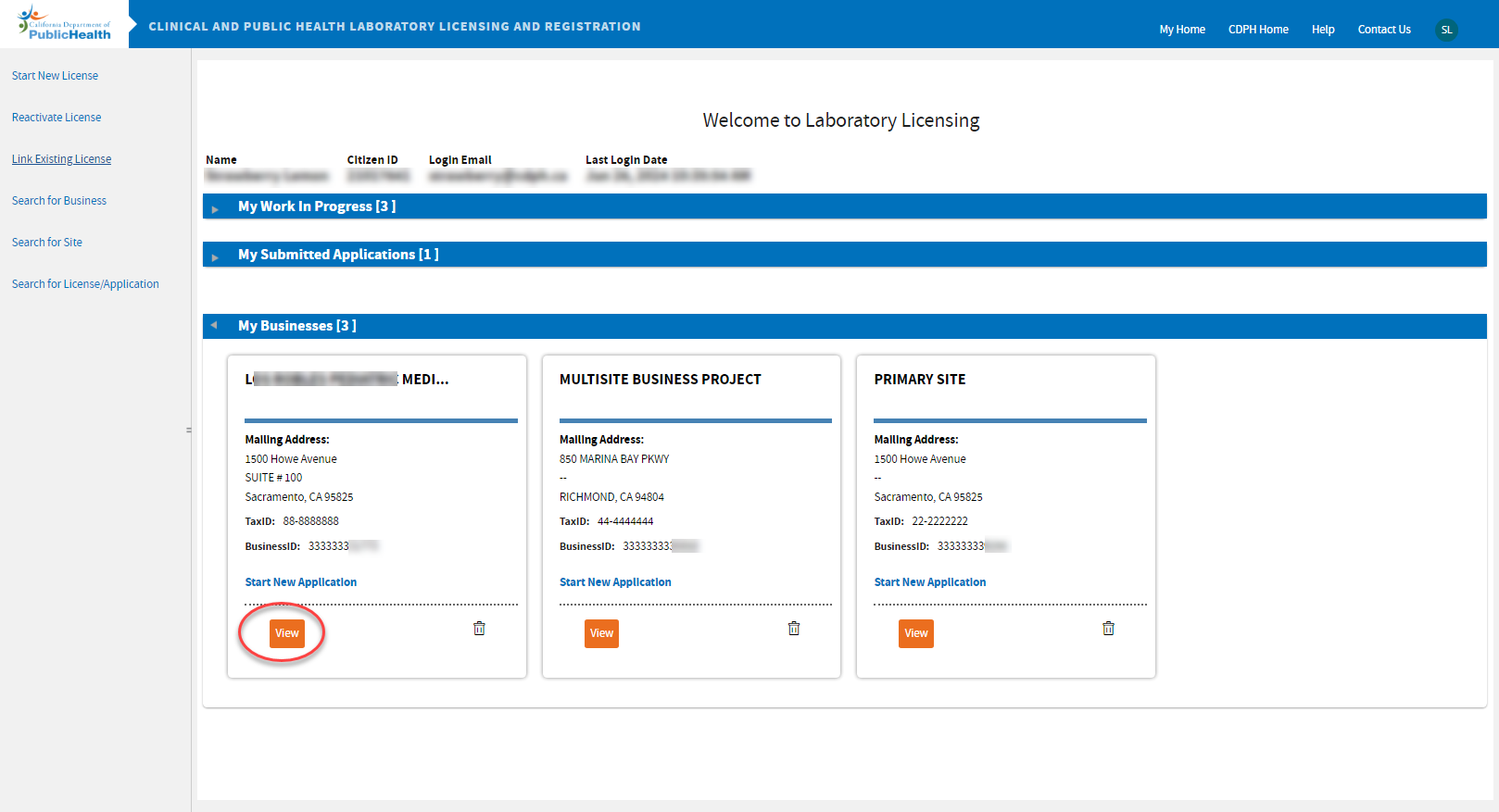Open Search for Site
This screenshot has height=812, width=1499.
tap(47, 243)
